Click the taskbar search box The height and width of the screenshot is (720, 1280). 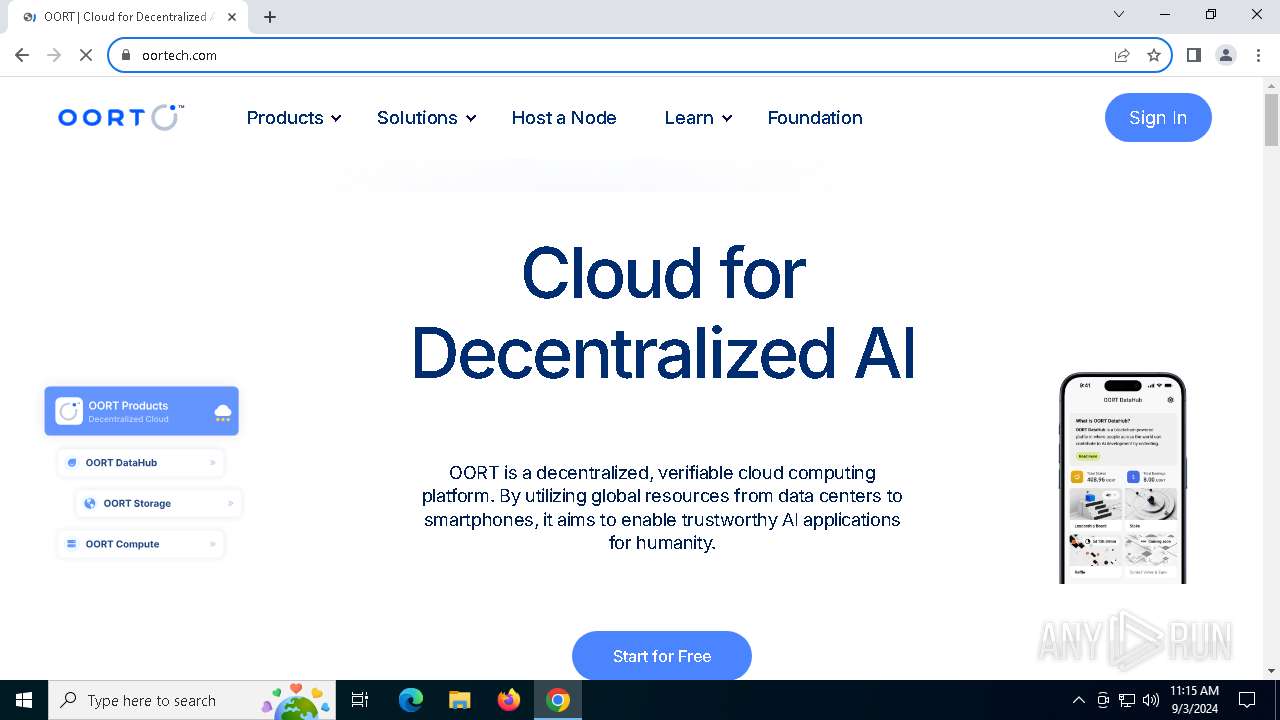tap(193, 700)
